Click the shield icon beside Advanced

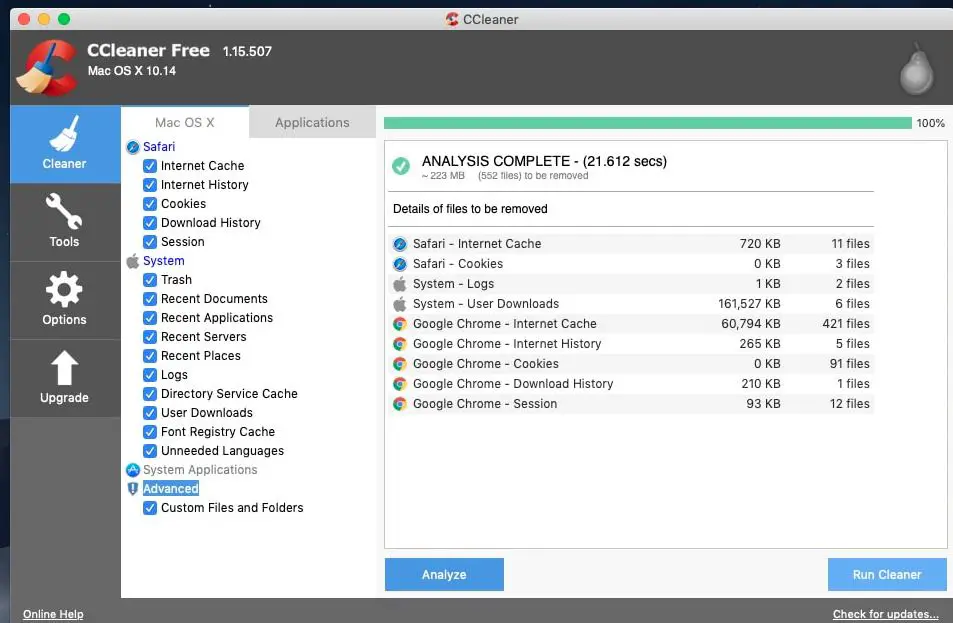[132, 489]
